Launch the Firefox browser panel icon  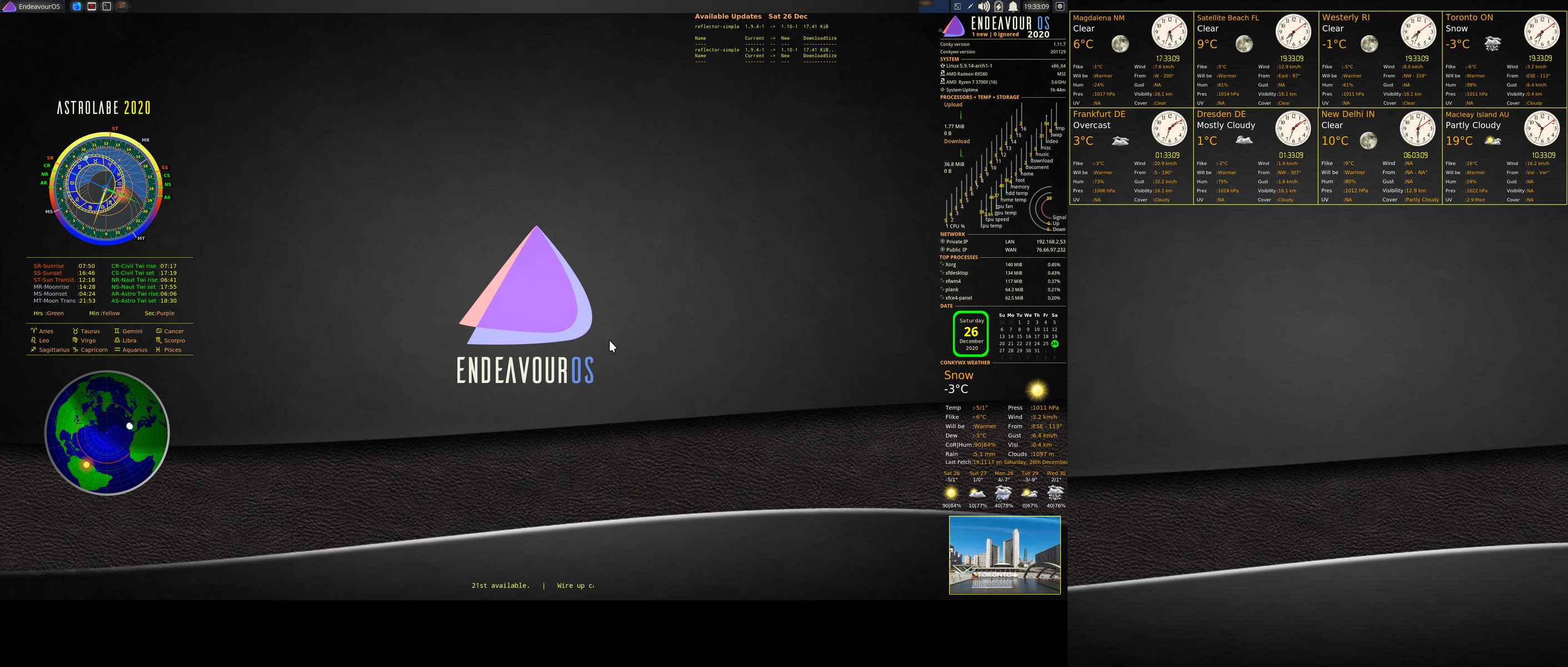click(77, 7)
